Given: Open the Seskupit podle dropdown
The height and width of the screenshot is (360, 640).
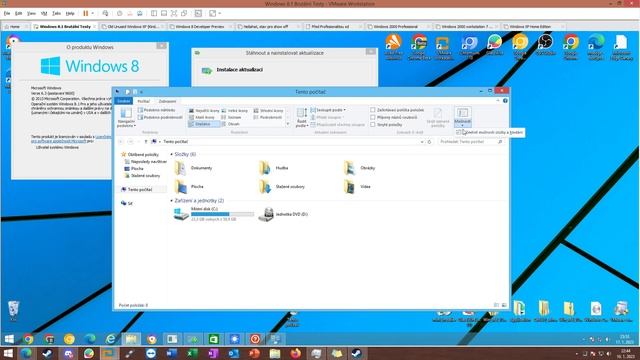Looking at the screenshot, I should 328,110.
